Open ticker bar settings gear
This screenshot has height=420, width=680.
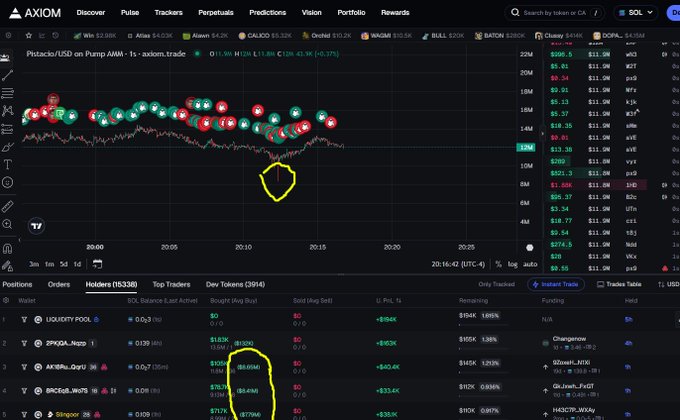pos(8,36)
